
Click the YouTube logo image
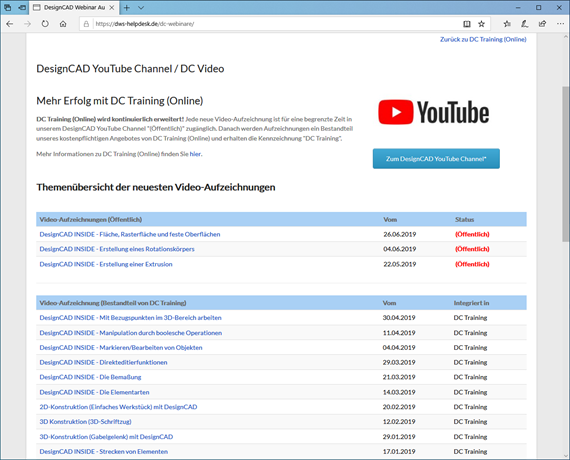pos(434,112)
